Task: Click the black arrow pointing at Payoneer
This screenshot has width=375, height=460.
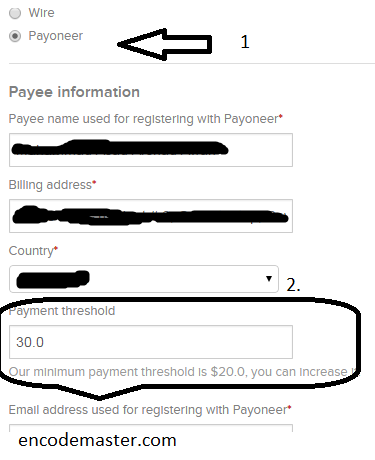Action: click(165, 44)
